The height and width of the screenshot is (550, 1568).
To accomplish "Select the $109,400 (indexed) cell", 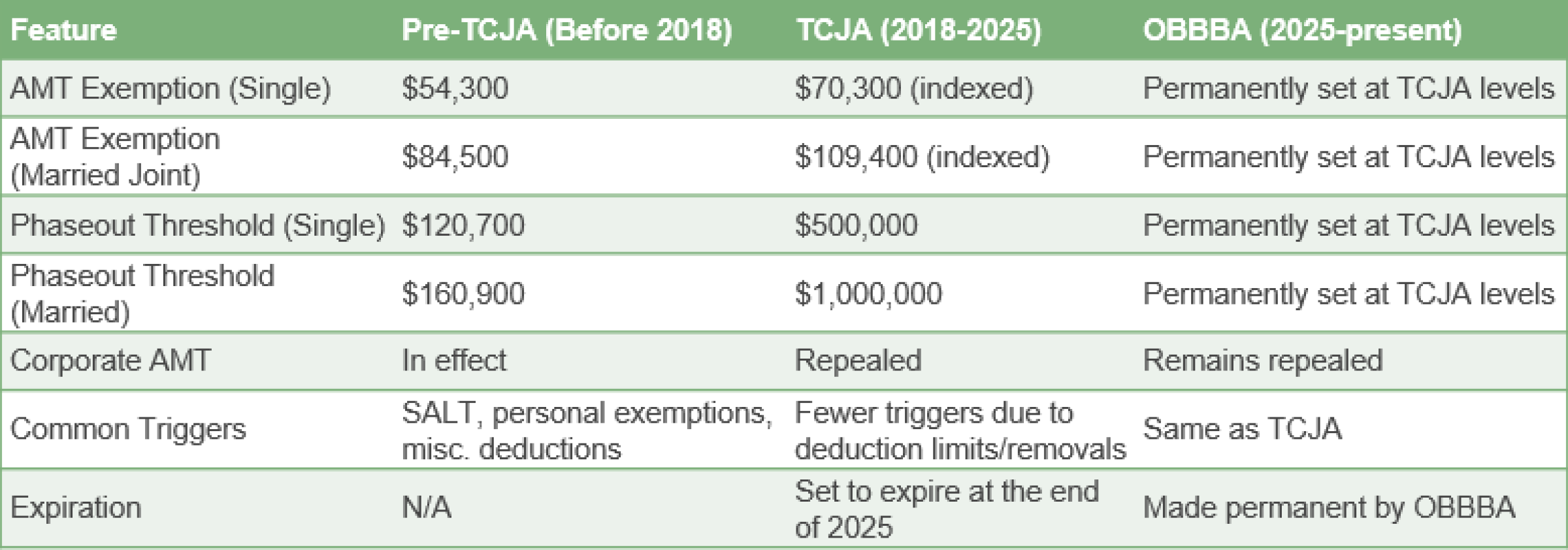I will point(921,157).
